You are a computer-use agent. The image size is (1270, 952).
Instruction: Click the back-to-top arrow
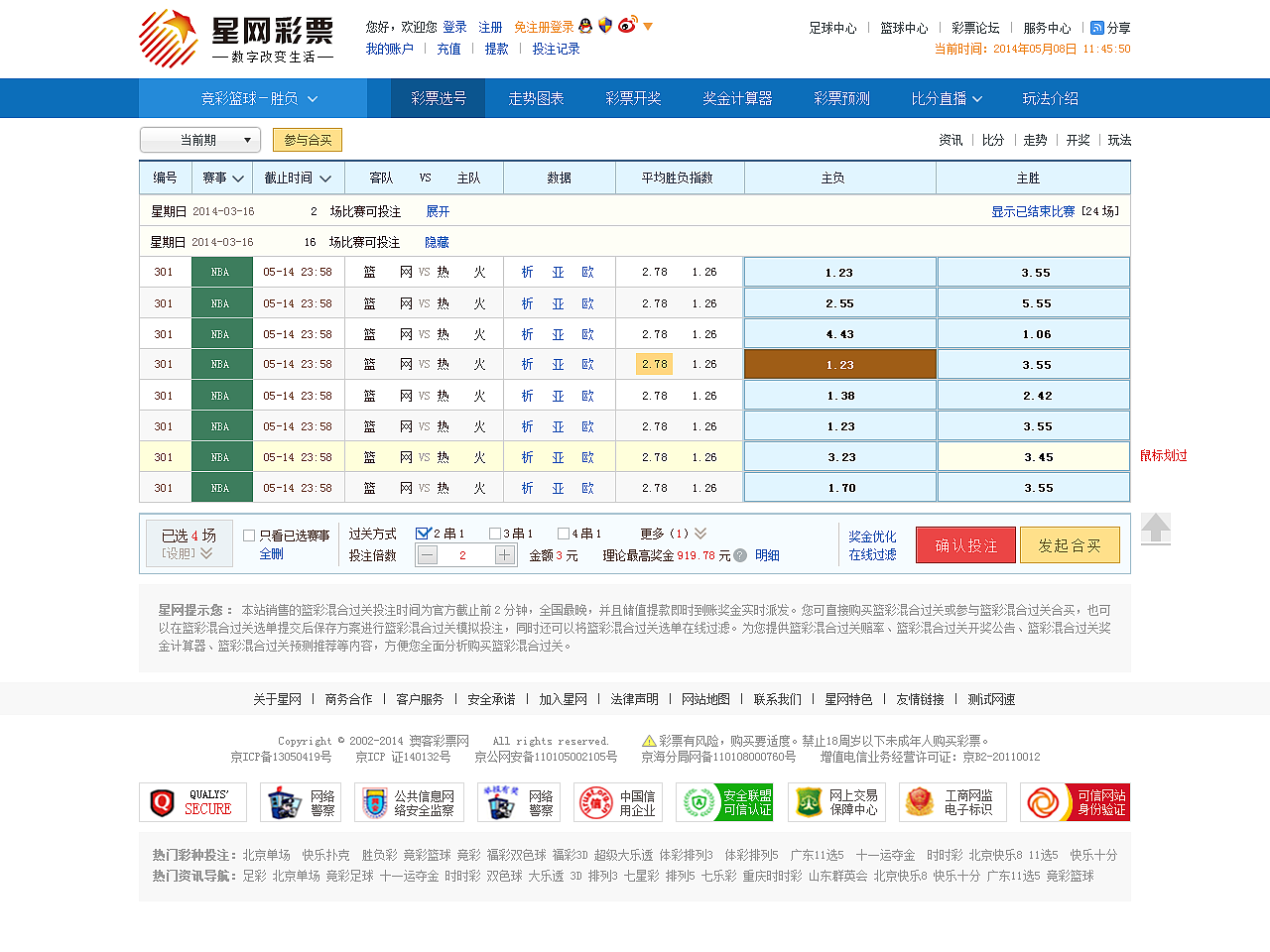1155,529
